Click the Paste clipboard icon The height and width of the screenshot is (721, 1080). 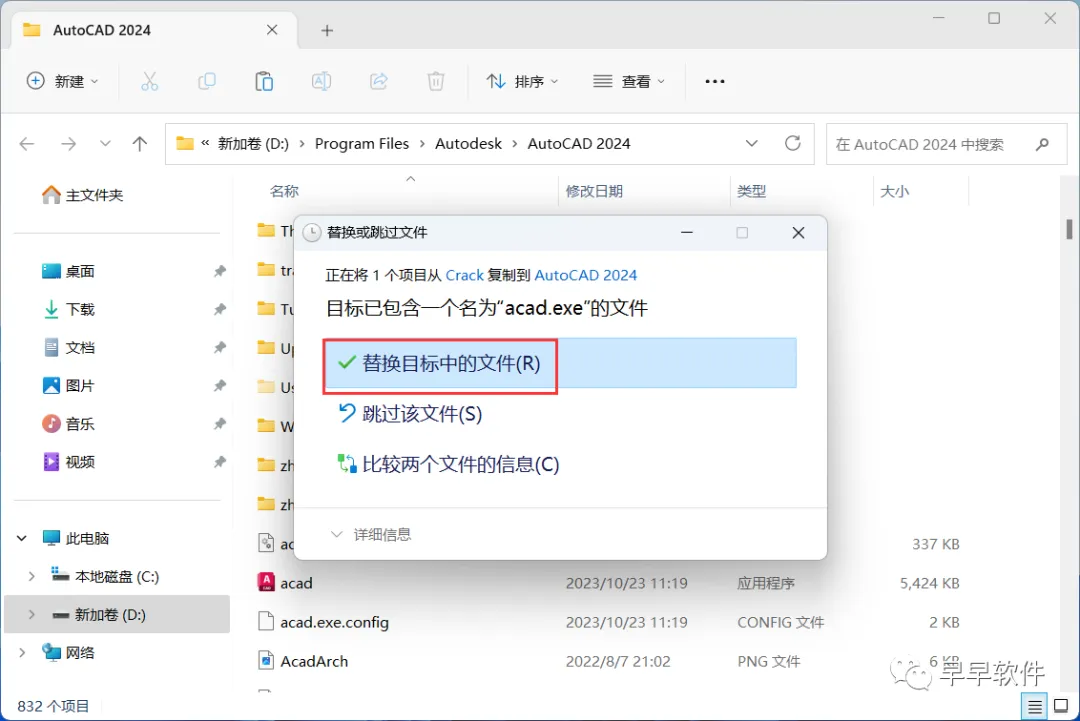tap(264, 81)
